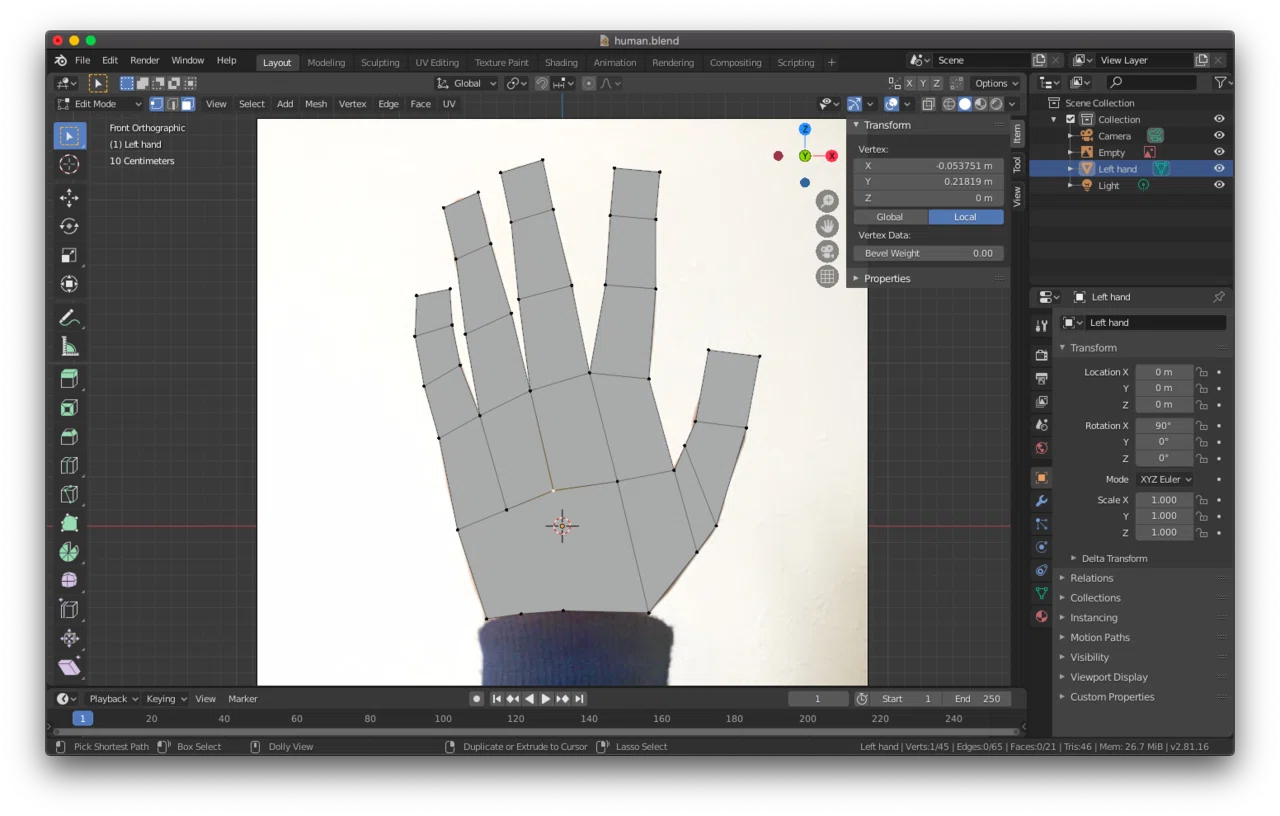Expand the Properties panel in sidebar
The image size is (1280, 816).
[887, 278]
